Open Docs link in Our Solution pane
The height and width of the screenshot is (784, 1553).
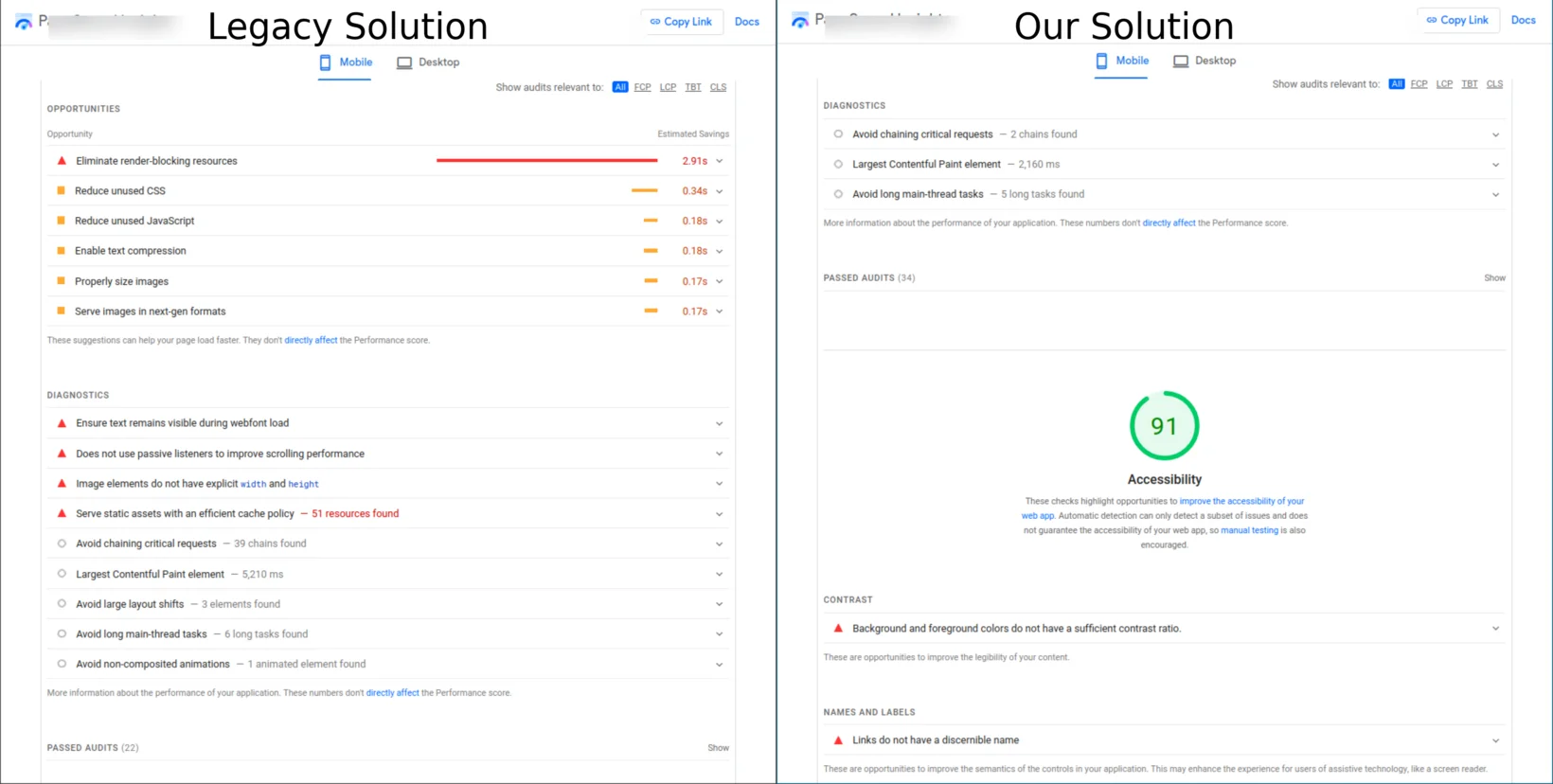1524,20
